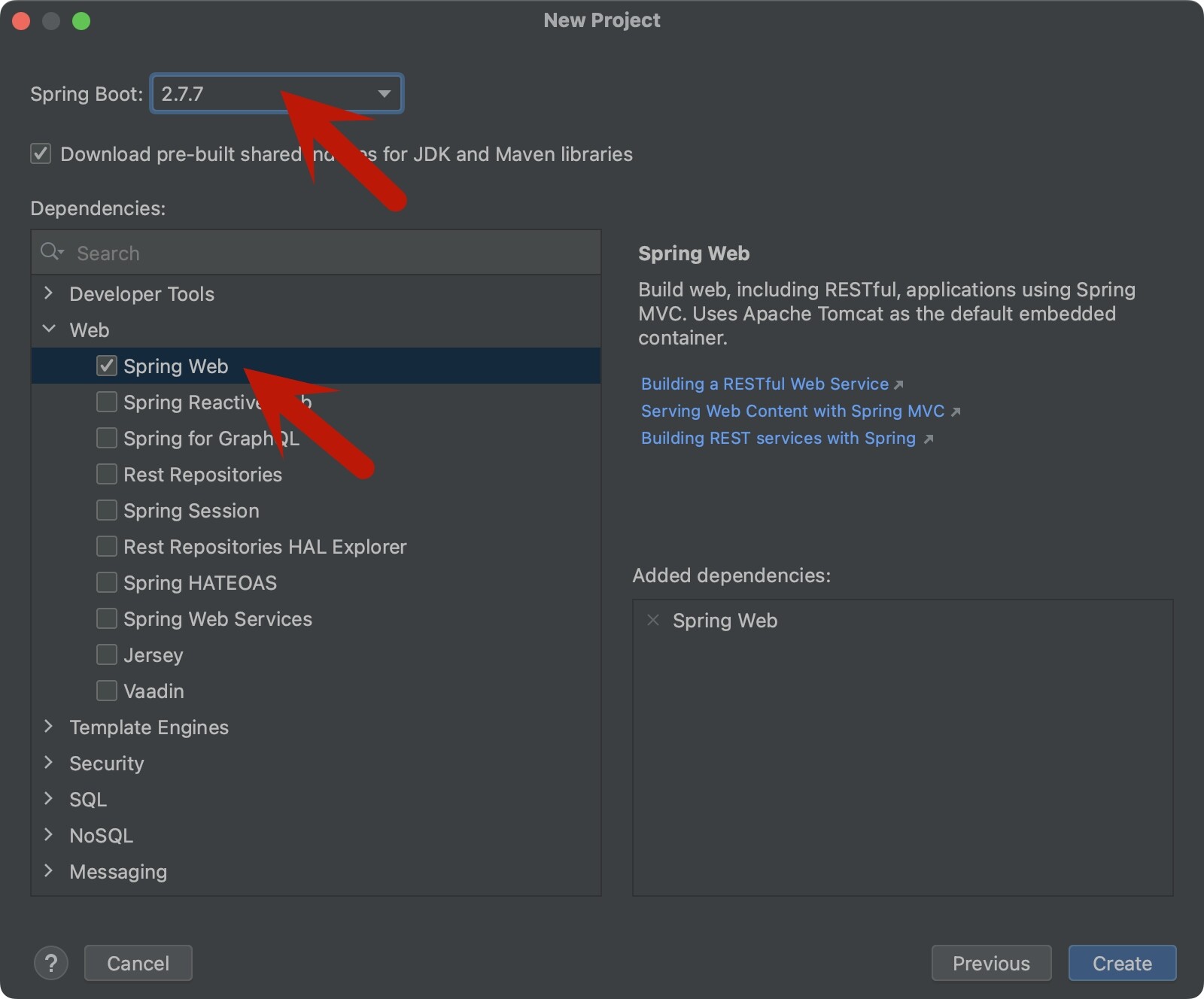The image size is (1204, 999).
Task: Open Building a RESTful Web Service link
Action: (765, 384)
